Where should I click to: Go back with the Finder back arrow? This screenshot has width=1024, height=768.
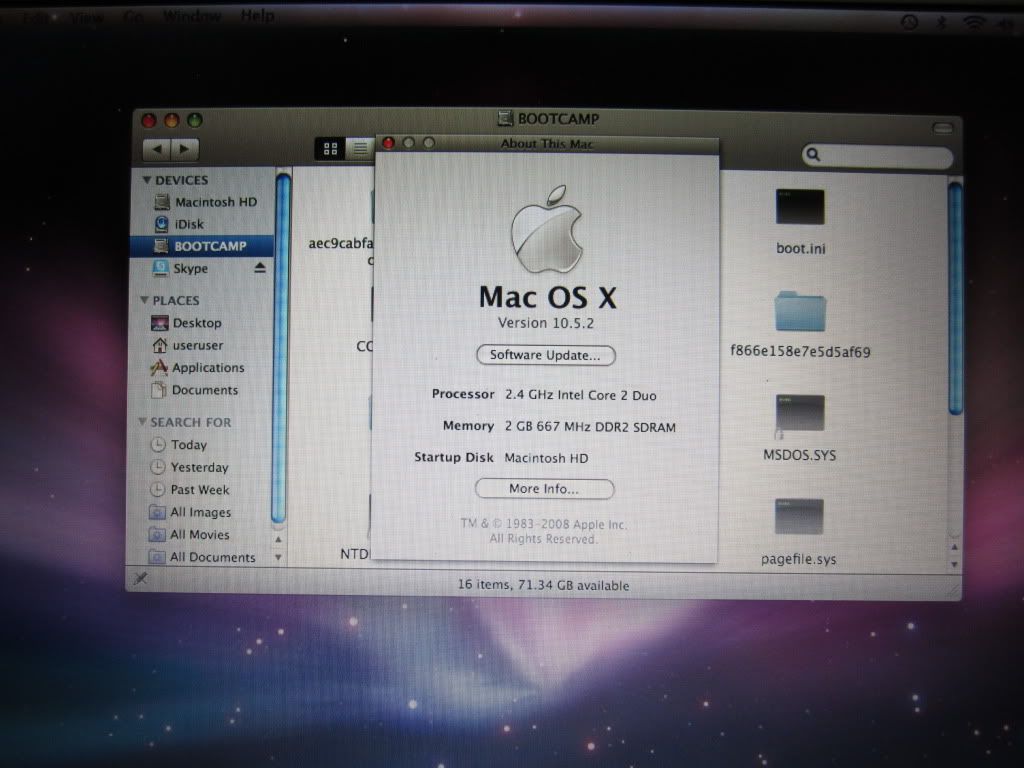pos(157,150)
